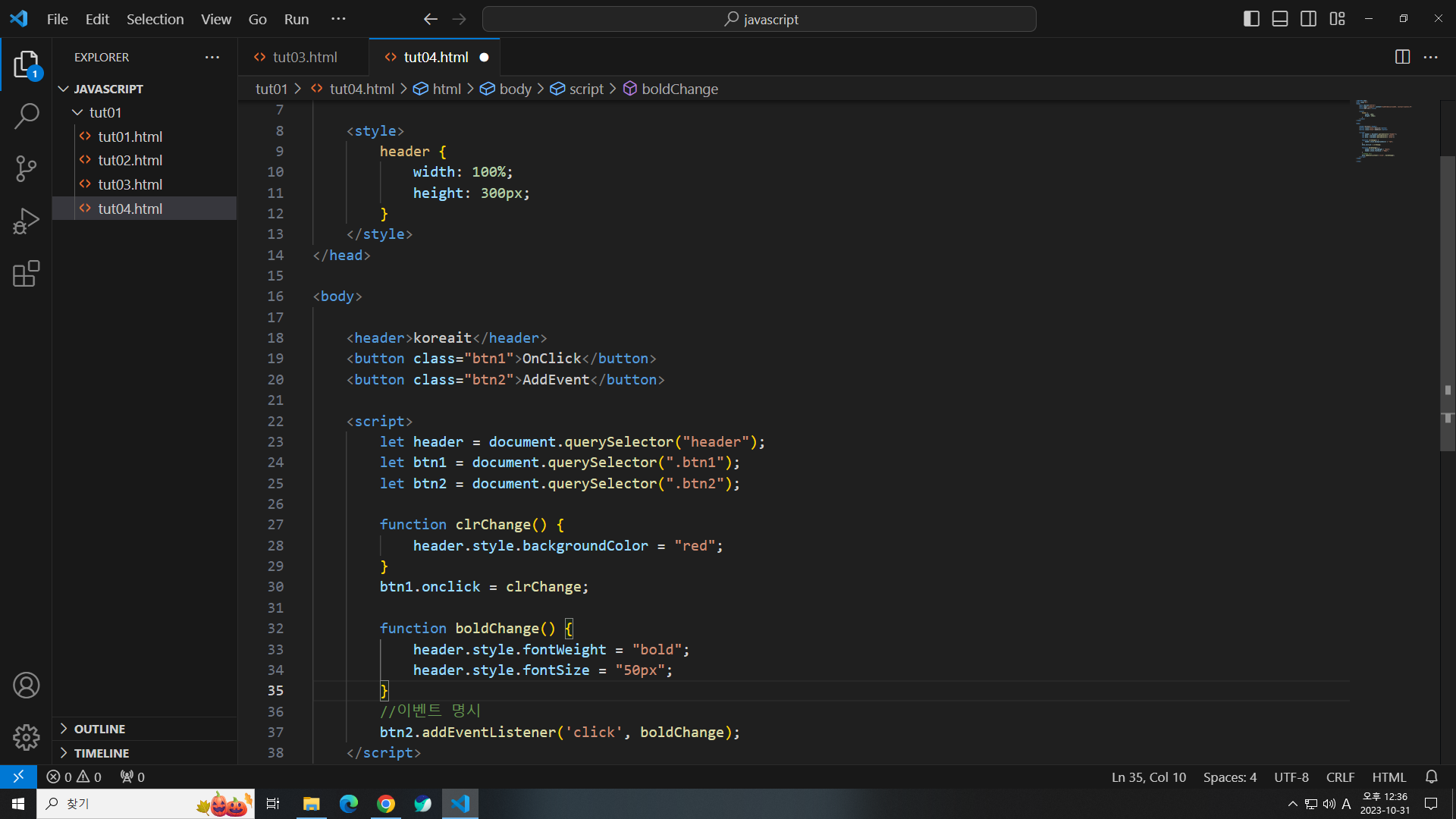Toggle the primary side bar visibility
The width and height of the screenshot is (1456, 819).
[1251, 19]
